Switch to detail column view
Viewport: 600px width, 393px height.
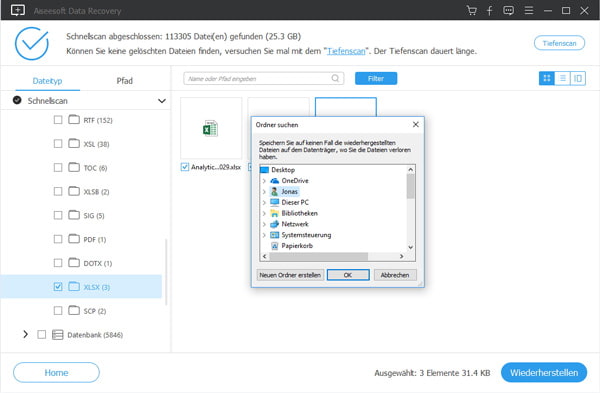578,78
